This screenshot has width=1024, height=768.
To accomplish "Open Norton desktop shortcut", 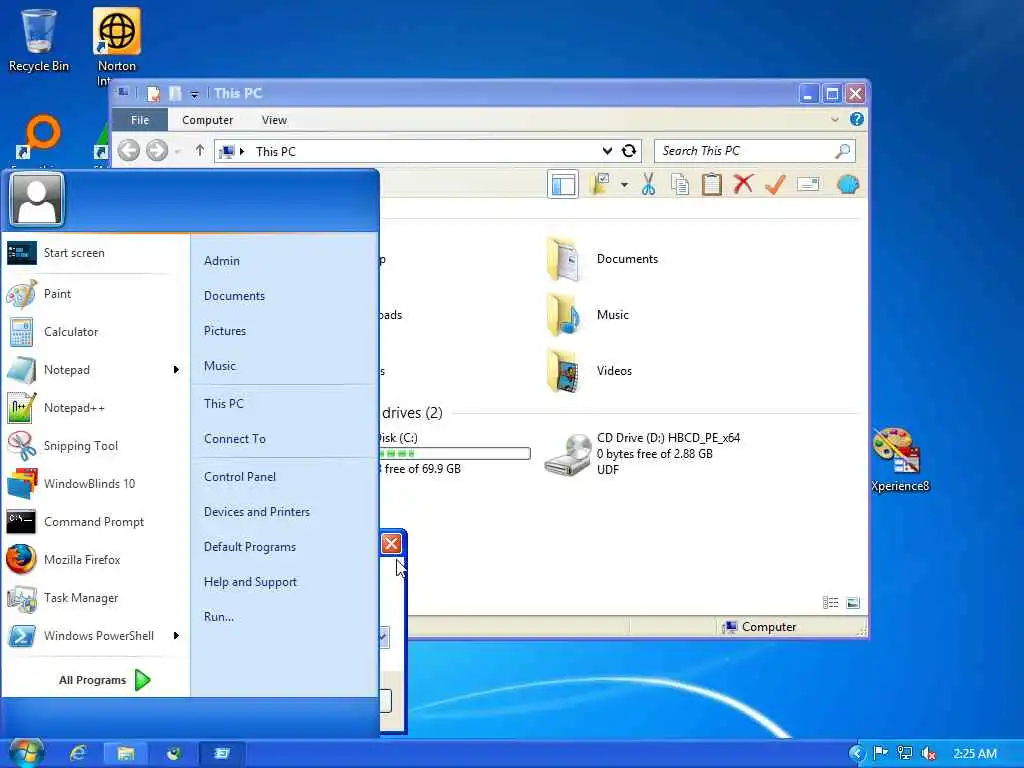I will (x=117, y=44).
